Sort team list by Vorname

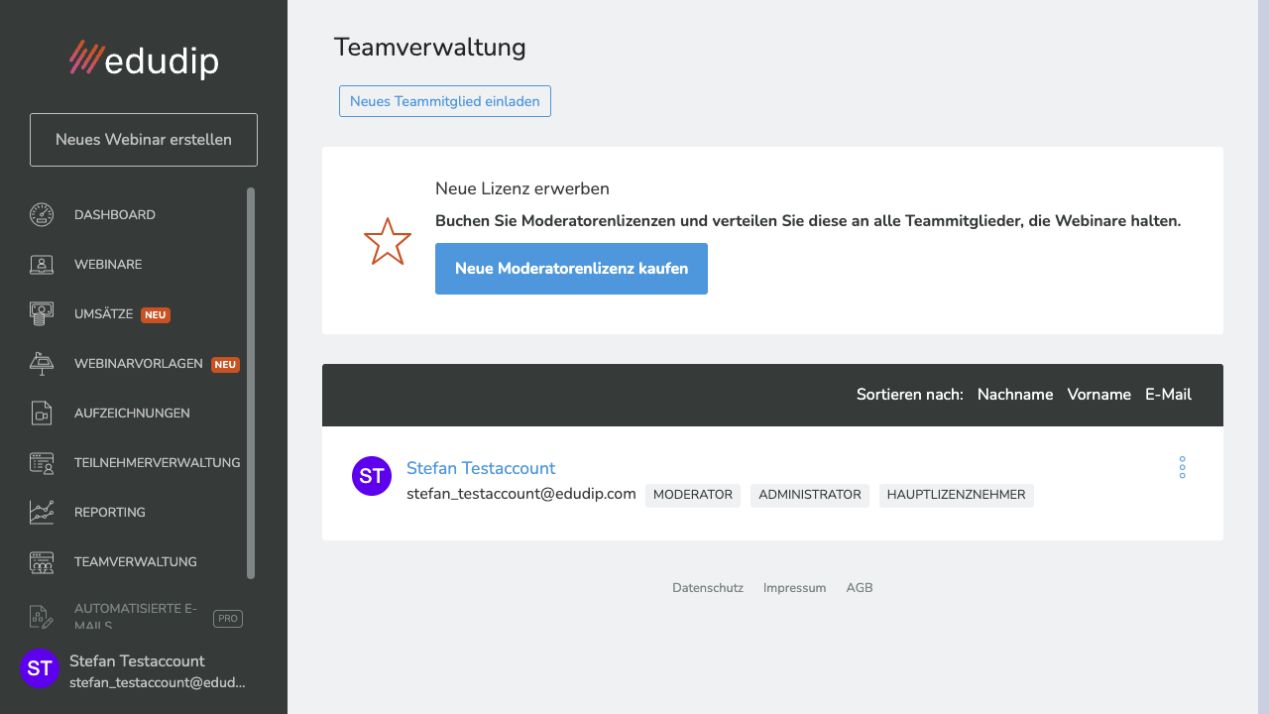click(x=1099, y=395)
